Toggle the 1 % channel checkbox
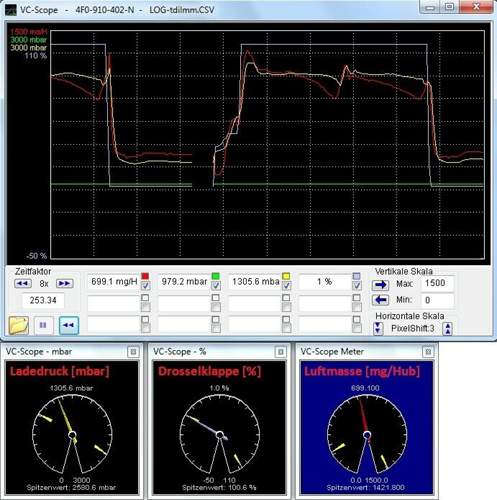Viewport: 497px width, 500px height. (357, 286)
